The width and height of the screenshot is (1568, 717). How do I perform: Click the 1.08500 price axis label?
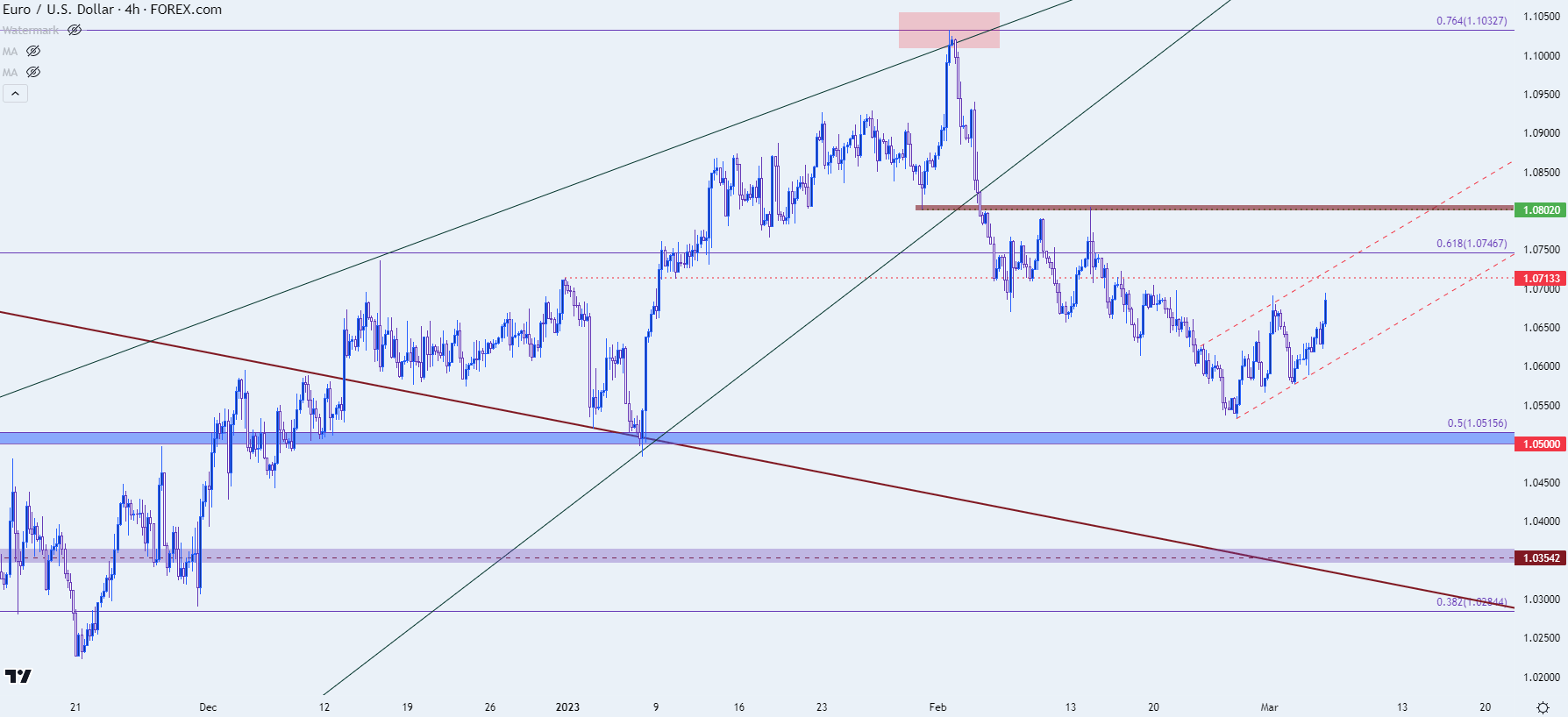tap(1542, 173)
